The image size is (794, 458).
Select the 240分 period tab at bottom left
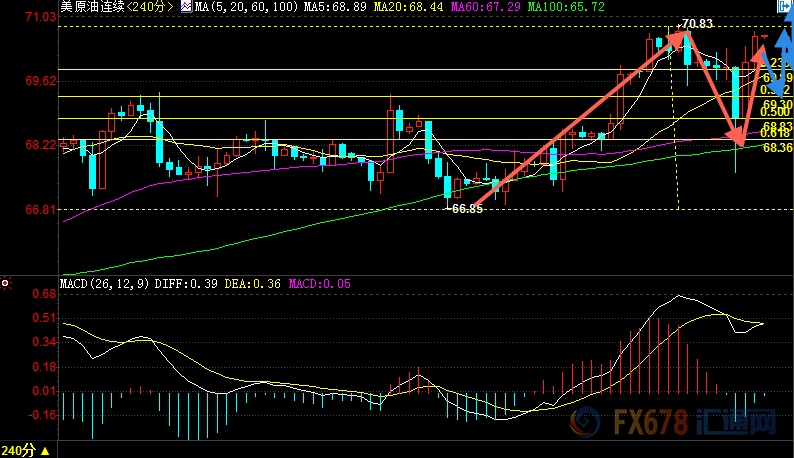(x=17, y=450)
